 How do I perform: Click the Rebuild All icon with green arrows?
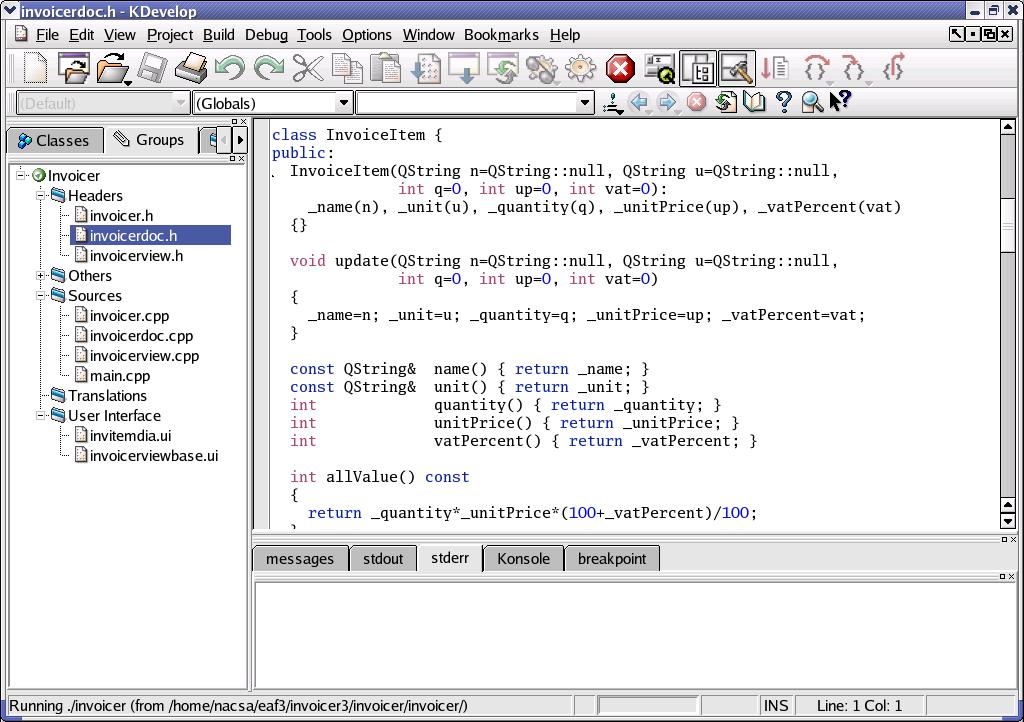pyautogui.click(x=503, y=68)
